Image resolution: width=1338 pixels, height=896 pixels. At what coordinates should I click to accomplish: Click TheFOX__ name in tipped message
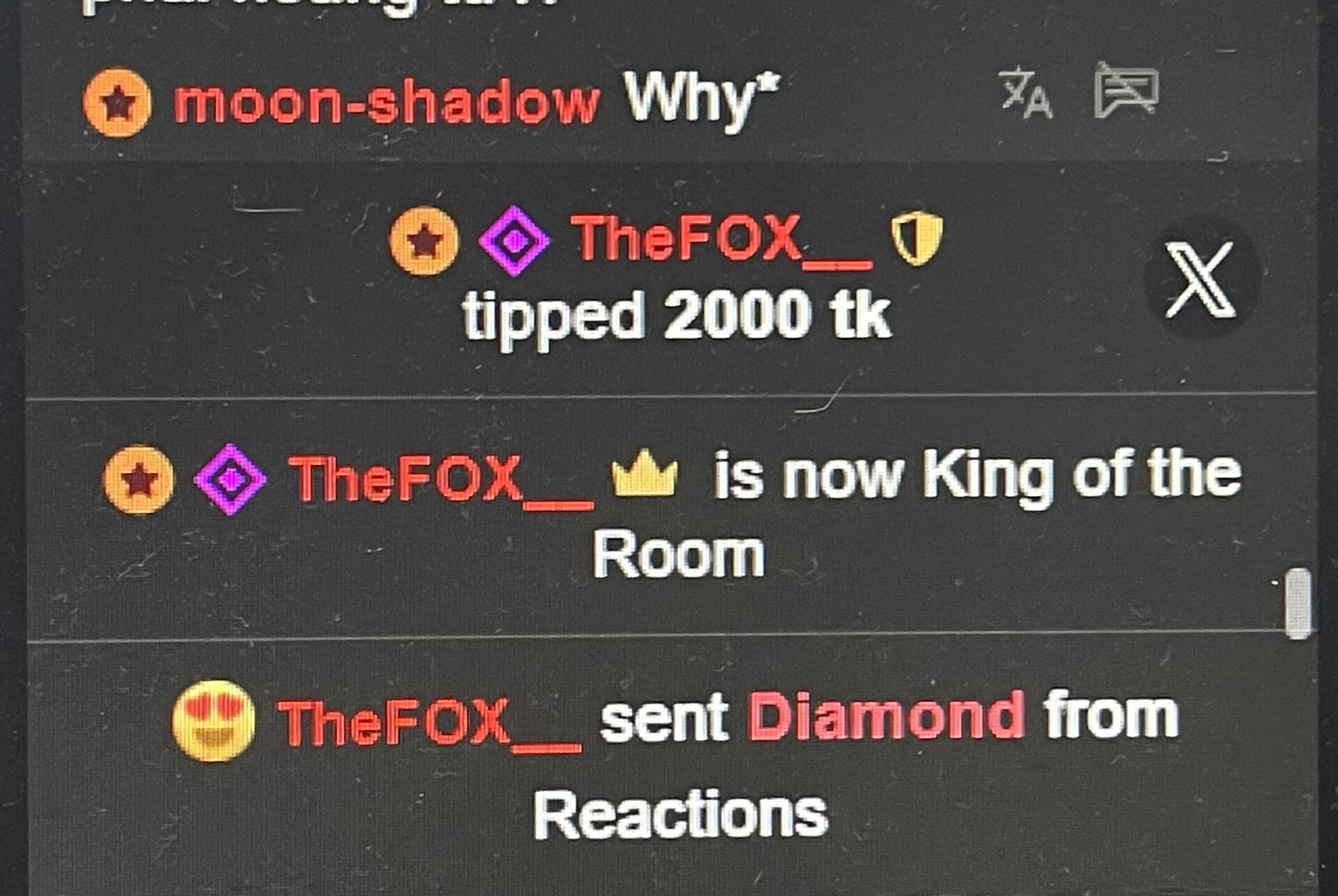(x=721, y=239)
